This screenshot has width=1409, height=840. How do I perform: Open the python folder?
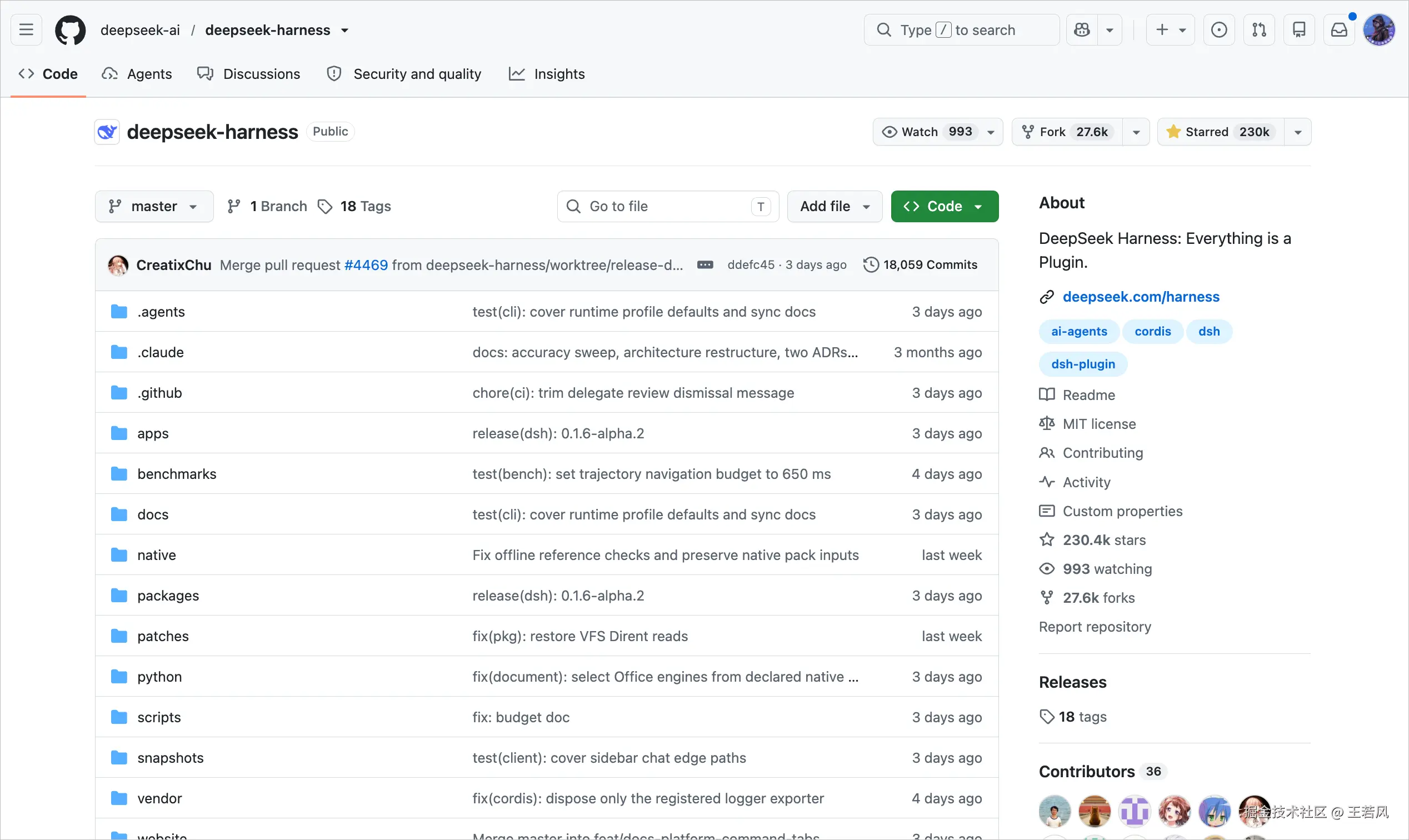(x=159, y=677)
